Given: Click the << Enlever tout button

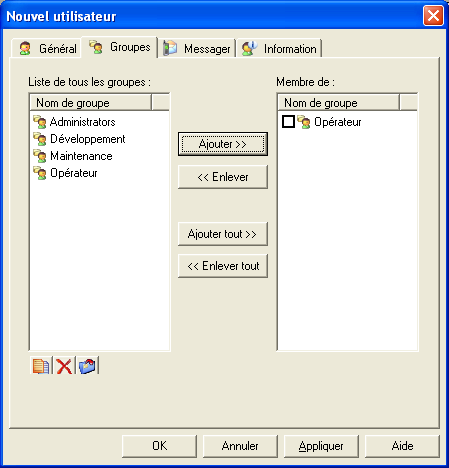Looking at the screenshot, I should pyautogui.click(x=223, y=266).
